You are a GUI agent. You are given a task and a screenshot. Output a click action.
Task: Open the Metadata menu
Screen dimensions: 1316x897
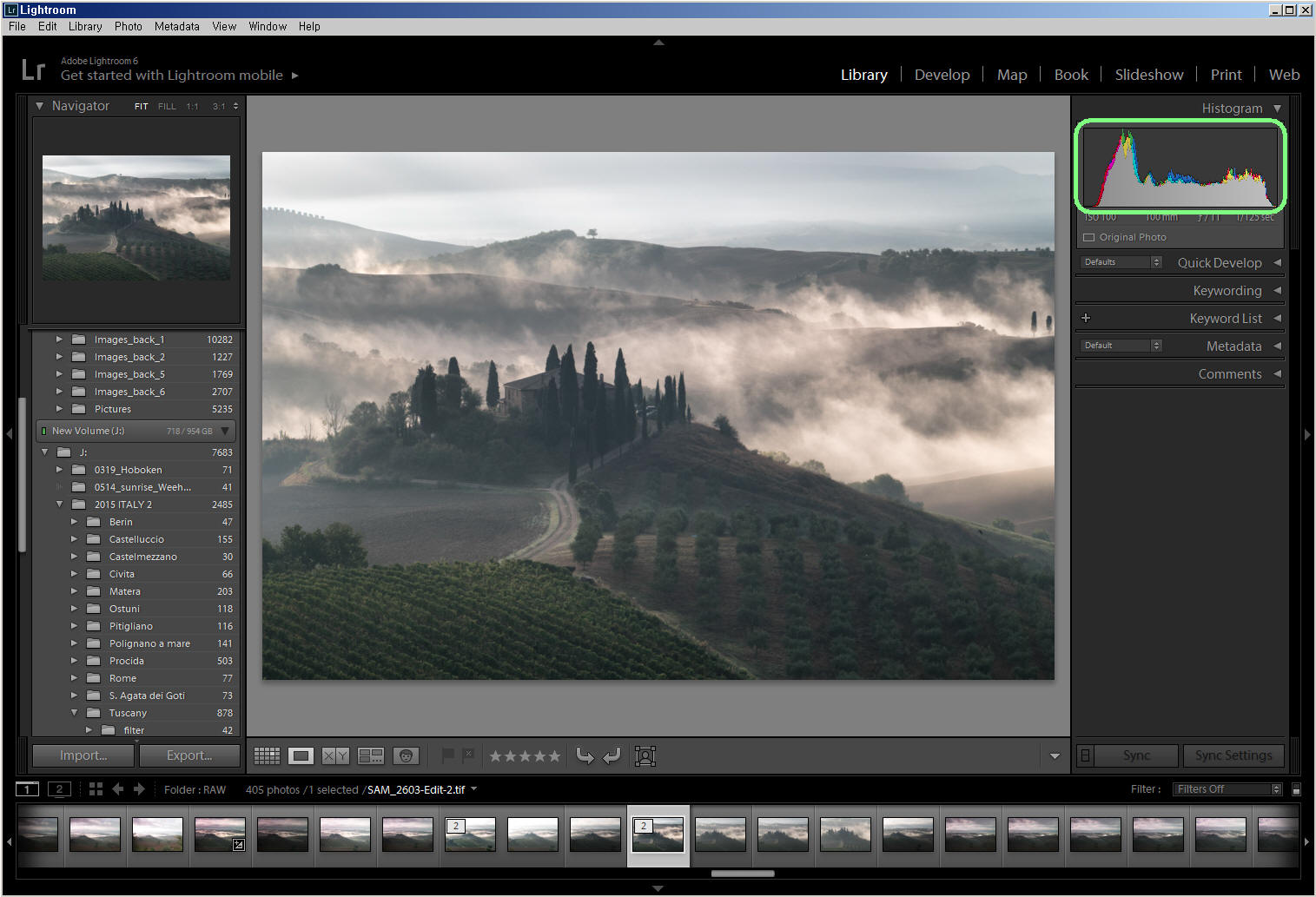tap(176, 27)
